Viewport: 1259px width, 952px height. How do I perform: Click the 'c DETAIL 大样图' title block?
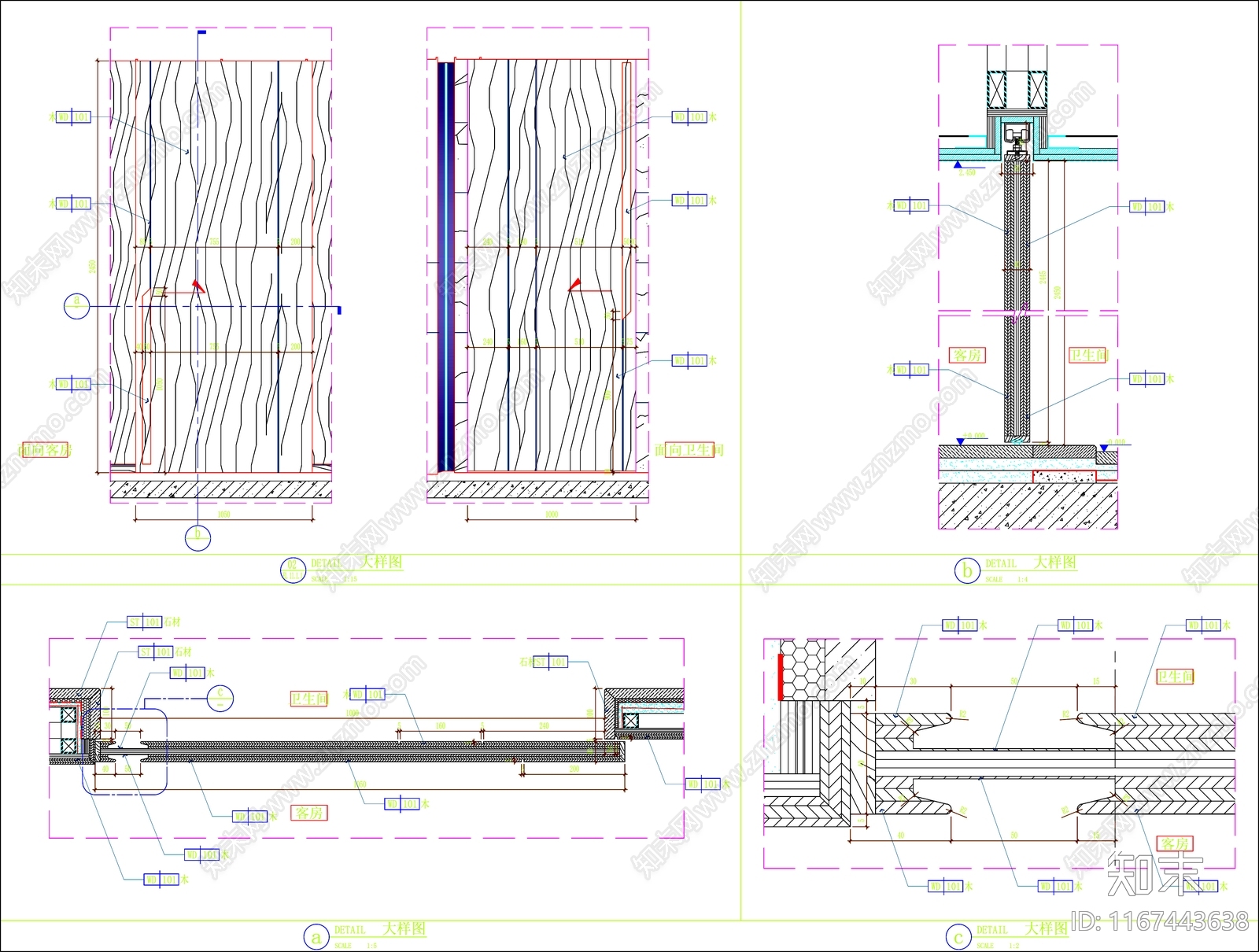1007,935
